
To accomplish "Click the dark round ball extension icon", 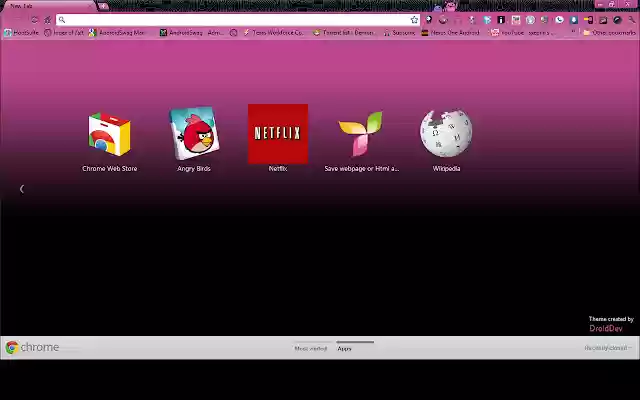I will point(617,20).
